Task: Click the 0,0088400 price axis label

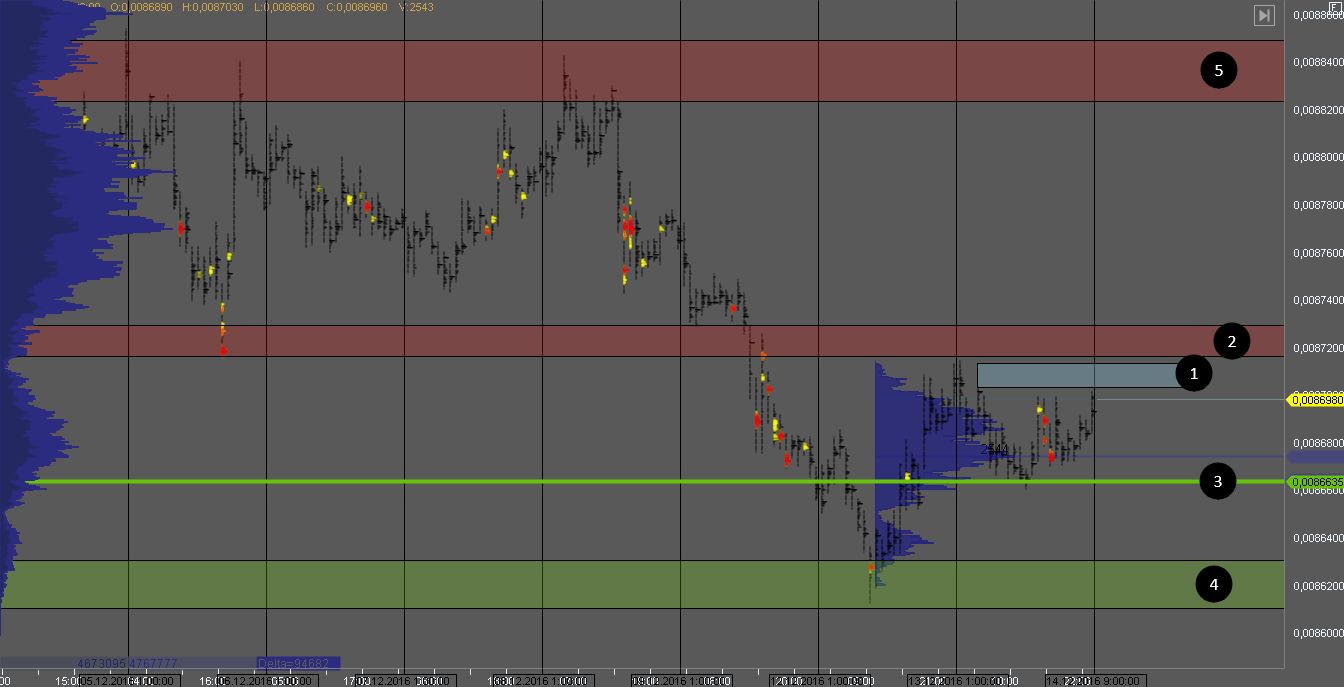Action: [x=1318, y=62]
